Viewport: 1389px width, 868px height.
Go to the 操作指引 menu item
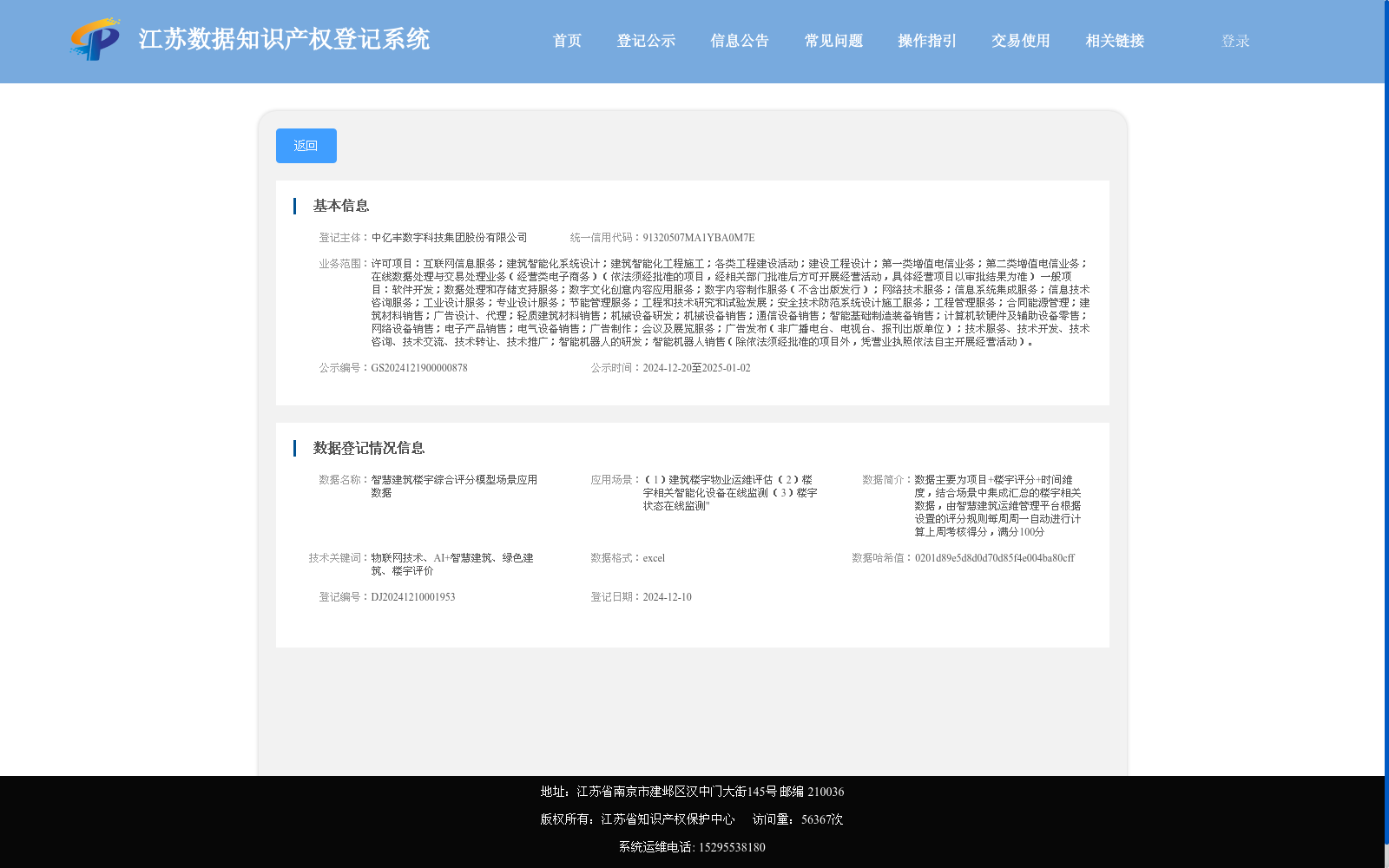click(x=927, y=41)
